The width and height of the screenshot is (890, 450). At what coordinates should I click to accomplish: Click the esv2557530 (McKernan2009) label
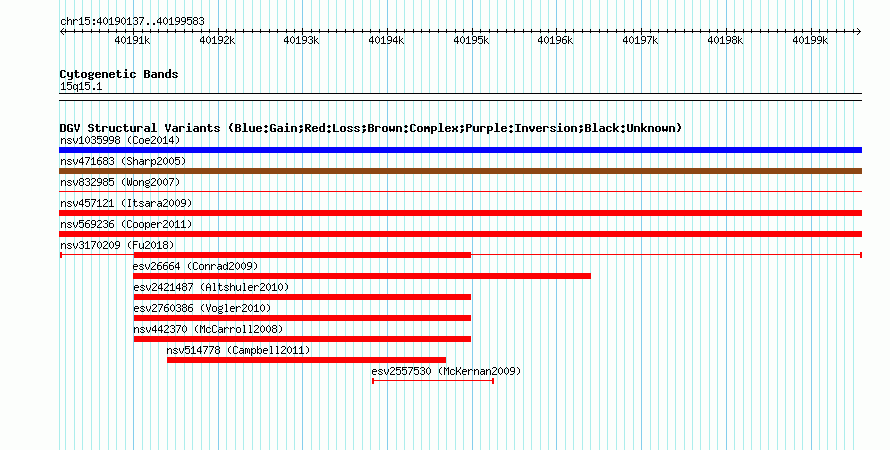click(x=446, y=371)
